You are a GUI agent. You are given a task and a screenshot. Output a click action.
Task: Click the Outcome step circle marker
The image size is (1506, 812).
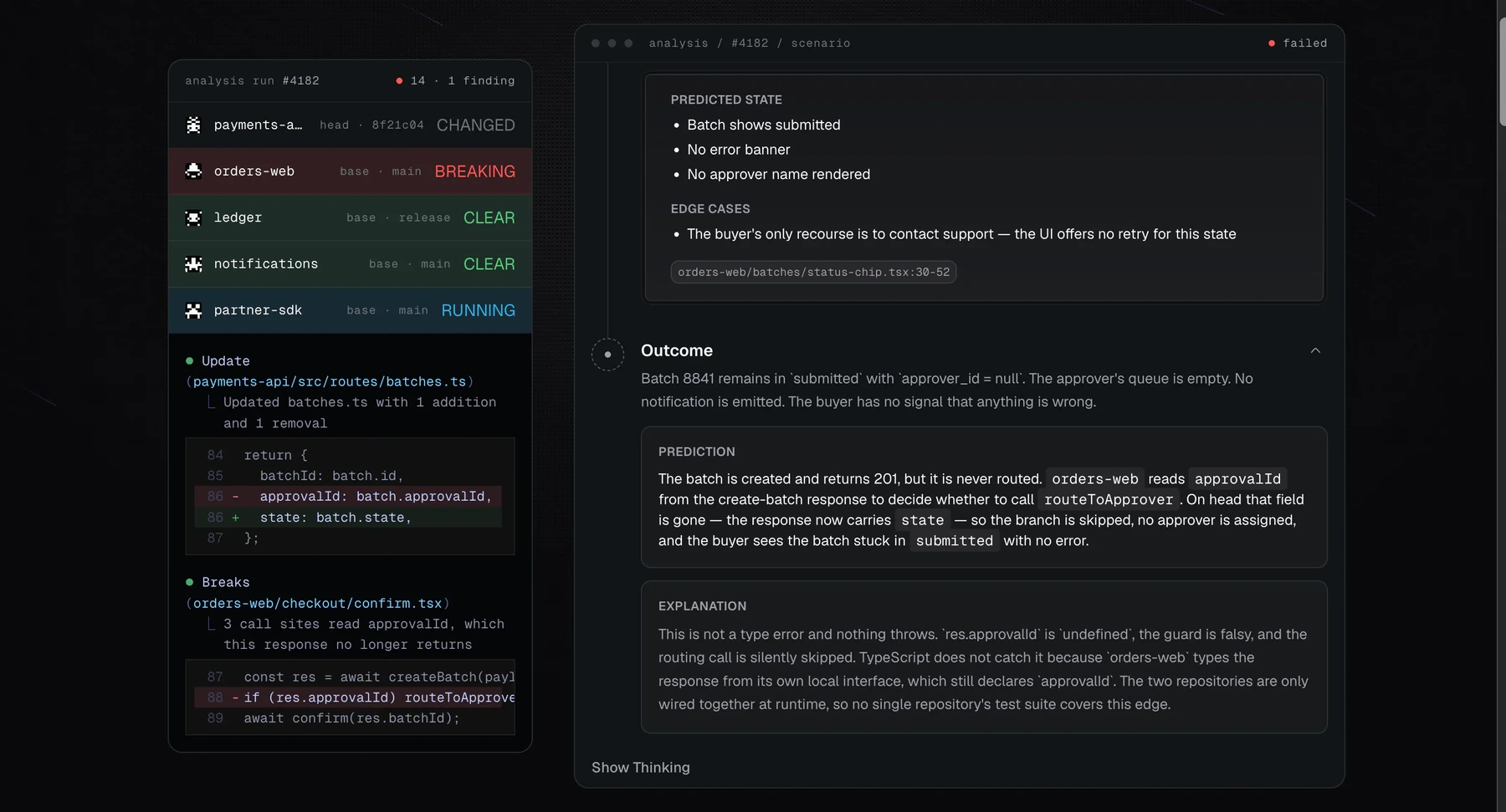pyautogui.click(x=607, y=355)
